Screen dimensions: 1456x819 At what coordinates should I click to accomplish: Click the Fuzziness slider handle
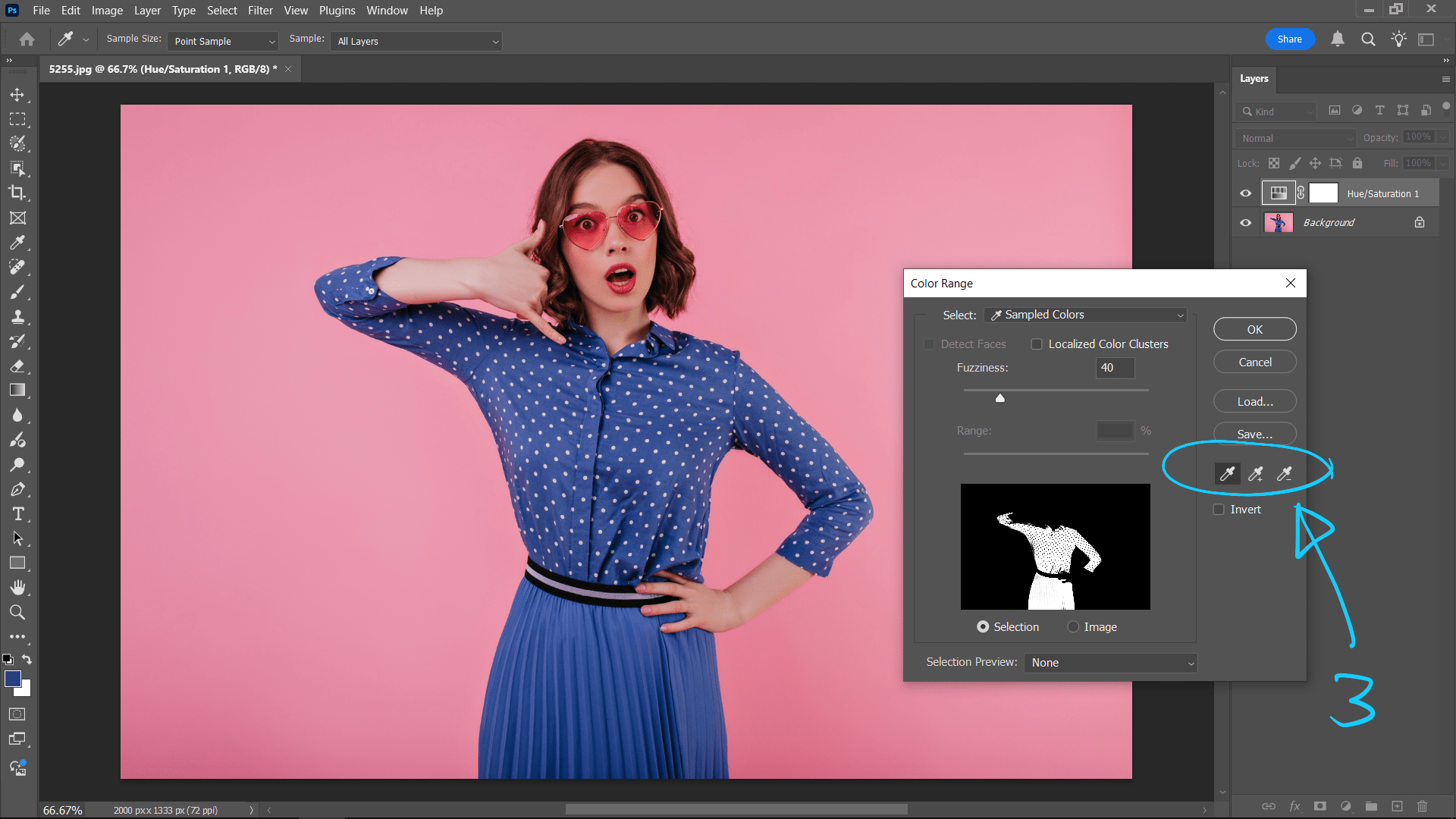(1000, 398)
